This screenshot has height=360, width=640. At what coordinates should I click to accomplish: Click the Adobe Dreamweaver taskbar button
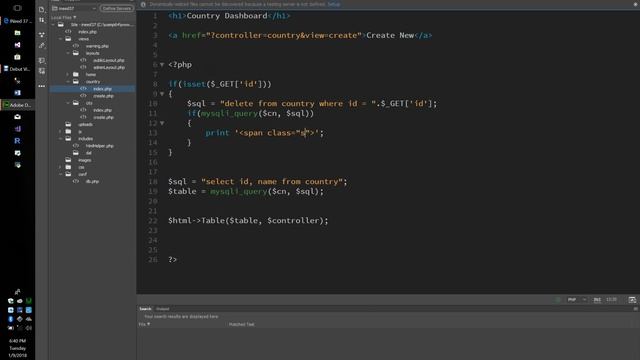coord(17,105)
